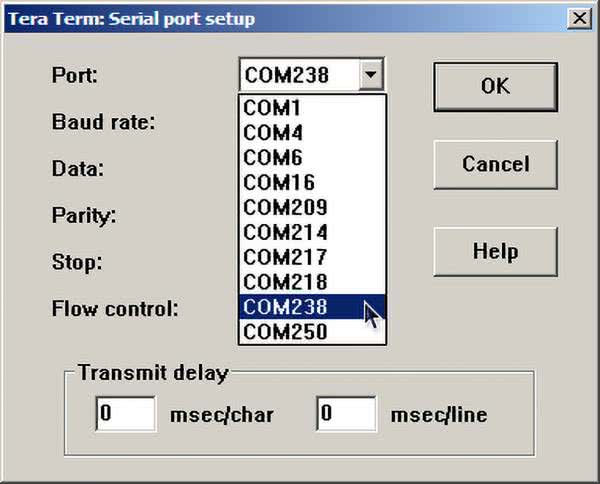Image resolution: width=600 pixels, height=484 pixels.
Task: Pick COM217 in the port list
Action: [x=300, y=257]
